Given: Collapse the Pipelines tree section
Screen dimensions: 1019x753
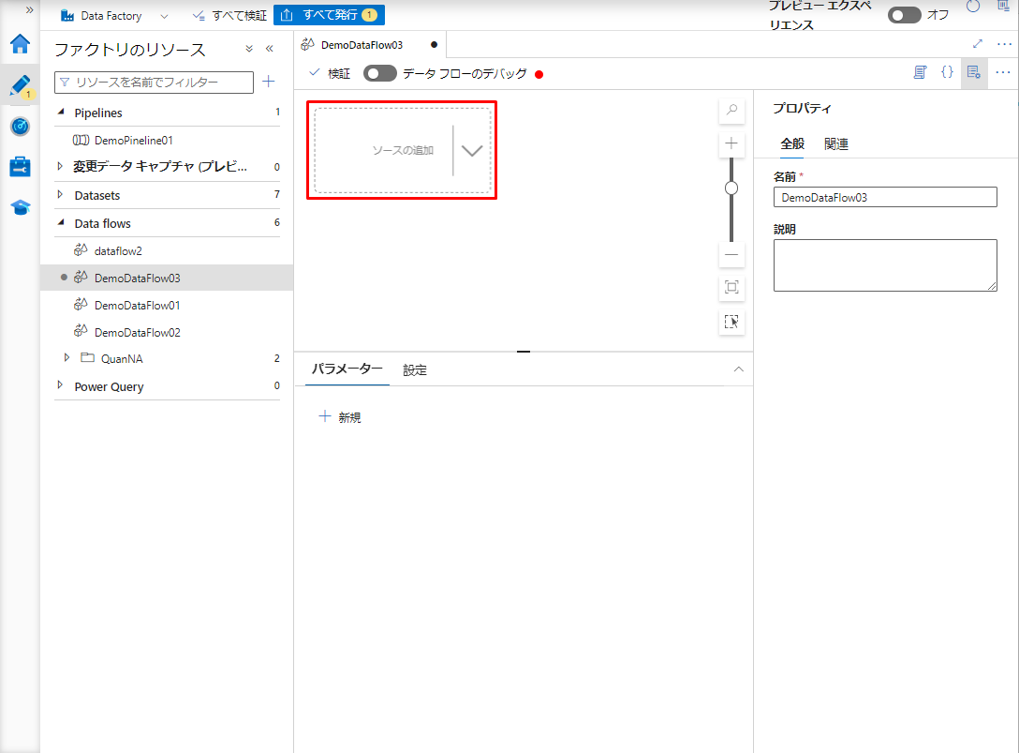Looking at the screenshot, I should [x=61, y=112].
